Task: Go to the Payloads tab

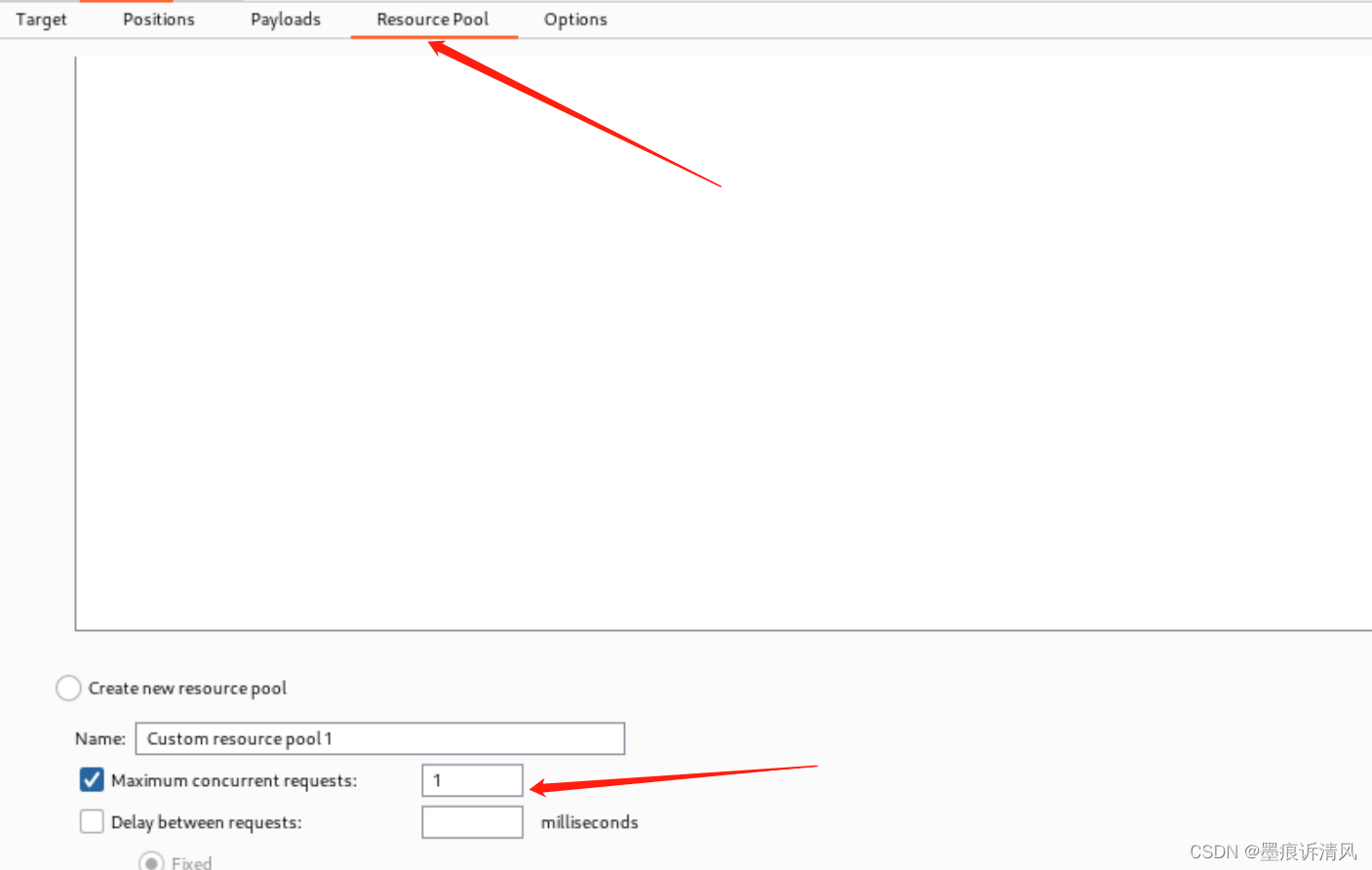Action: pos(285,19)
